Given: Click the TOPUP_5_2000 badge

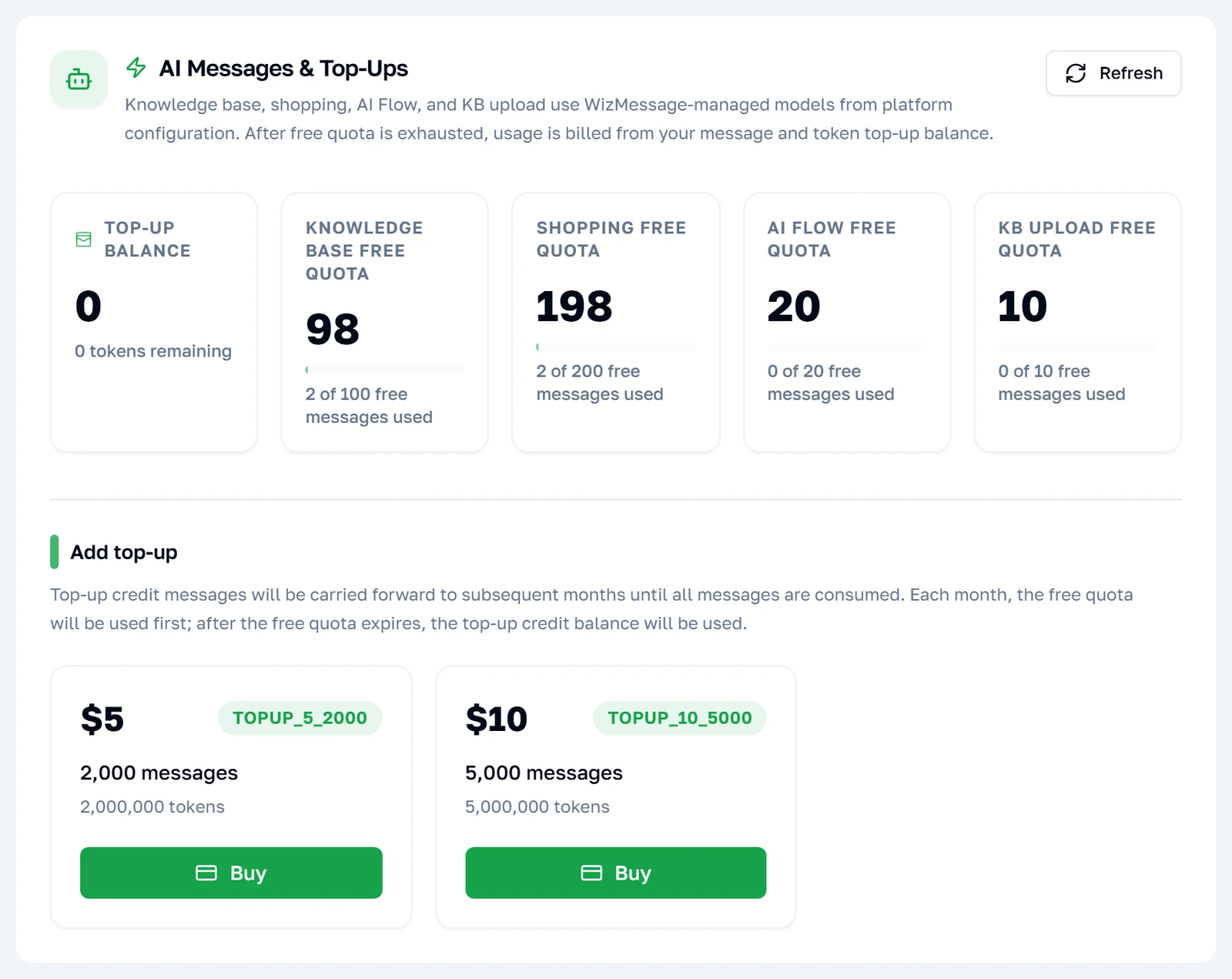Looking at the screenshot, I should tap(300, 718).
